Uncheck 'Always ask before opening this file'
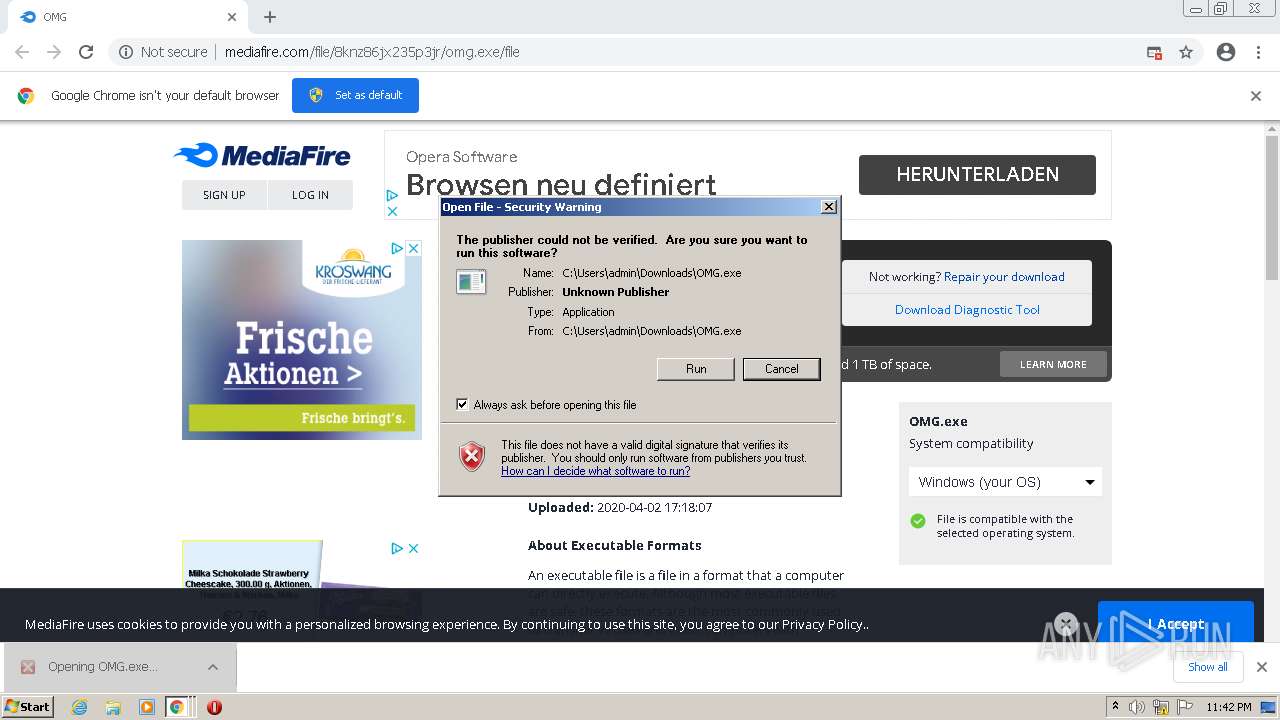This screenshot has height=720, width=1280. [462, 404]
